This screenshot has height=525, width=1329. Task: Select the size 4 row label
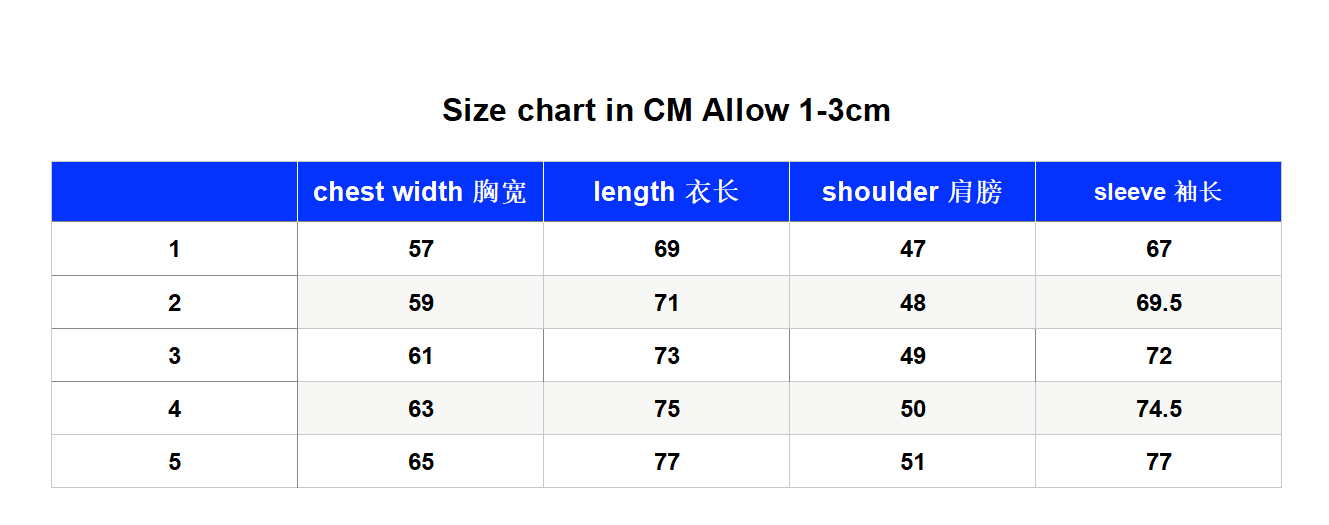coord(174,408)
